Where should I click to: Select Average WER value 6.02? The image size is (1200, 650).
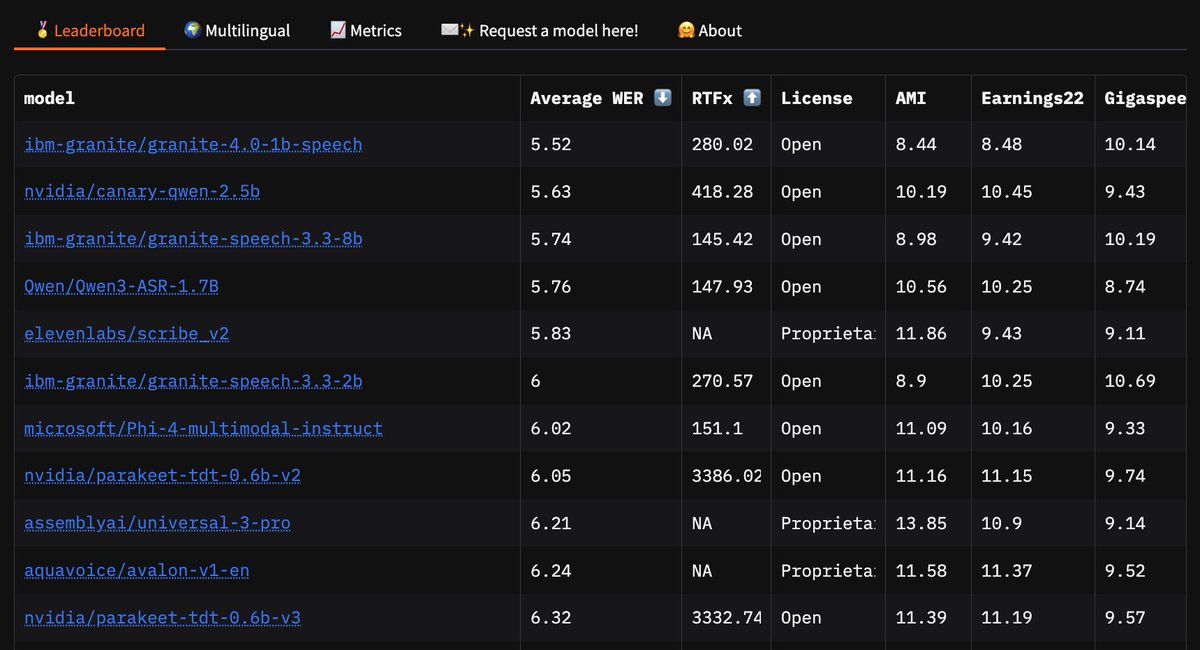550,429
